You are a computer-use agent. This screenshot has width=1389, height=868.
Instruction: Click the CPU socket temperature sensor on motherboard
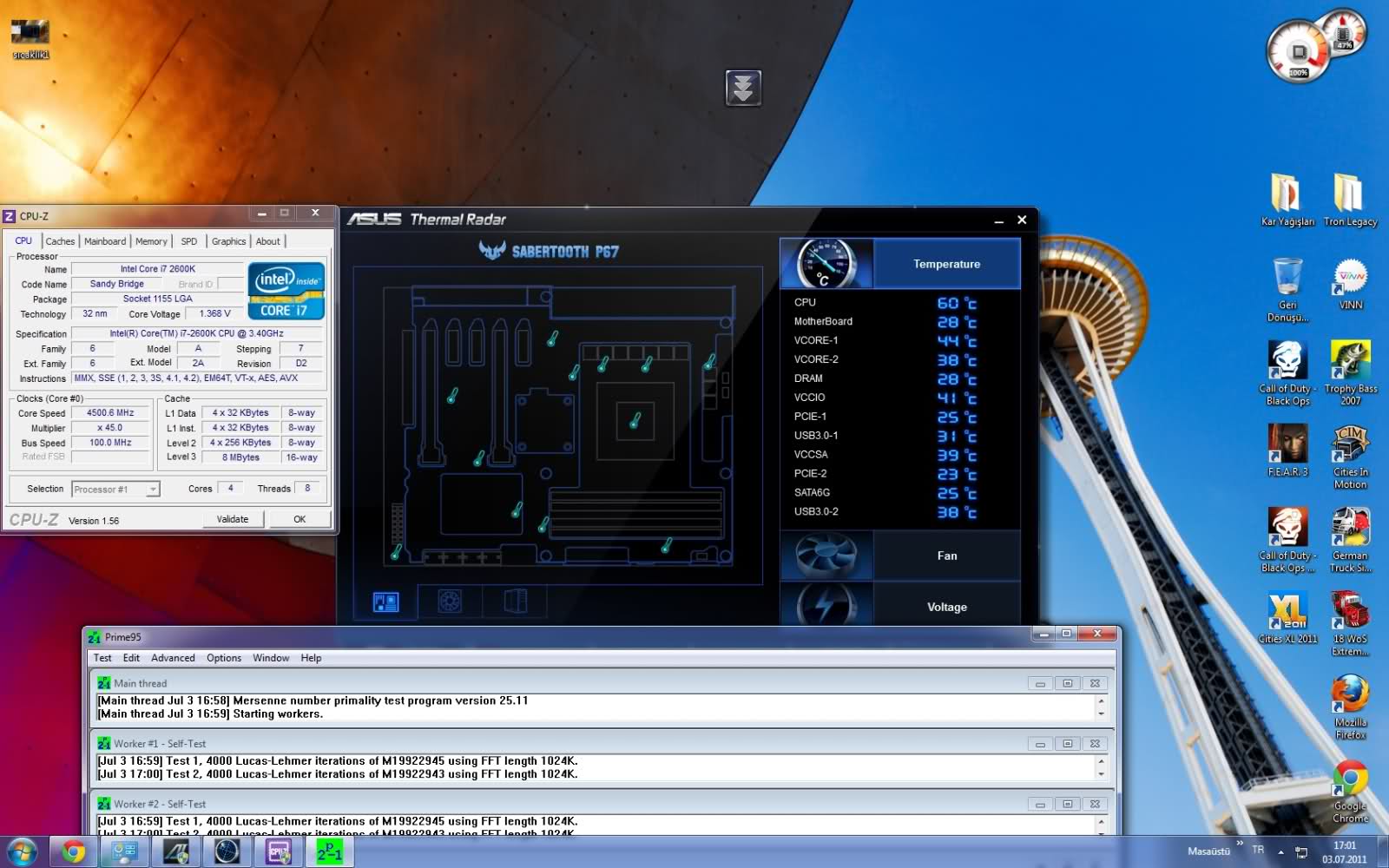635,421
